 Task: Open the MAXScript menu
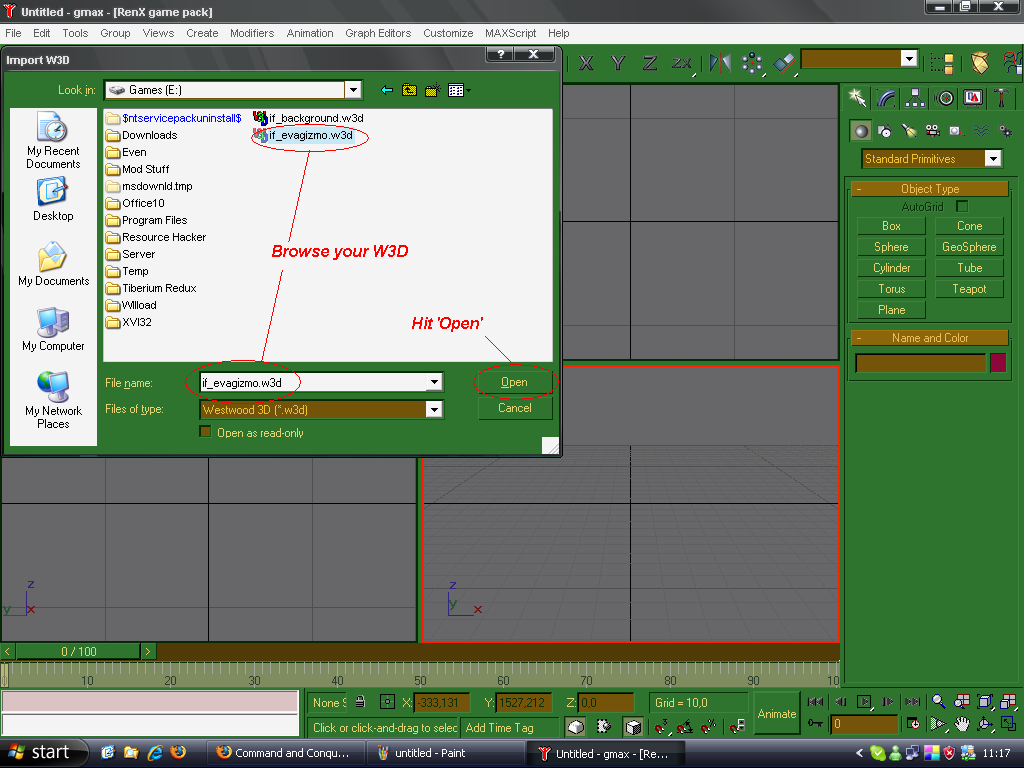coord(510,33)
